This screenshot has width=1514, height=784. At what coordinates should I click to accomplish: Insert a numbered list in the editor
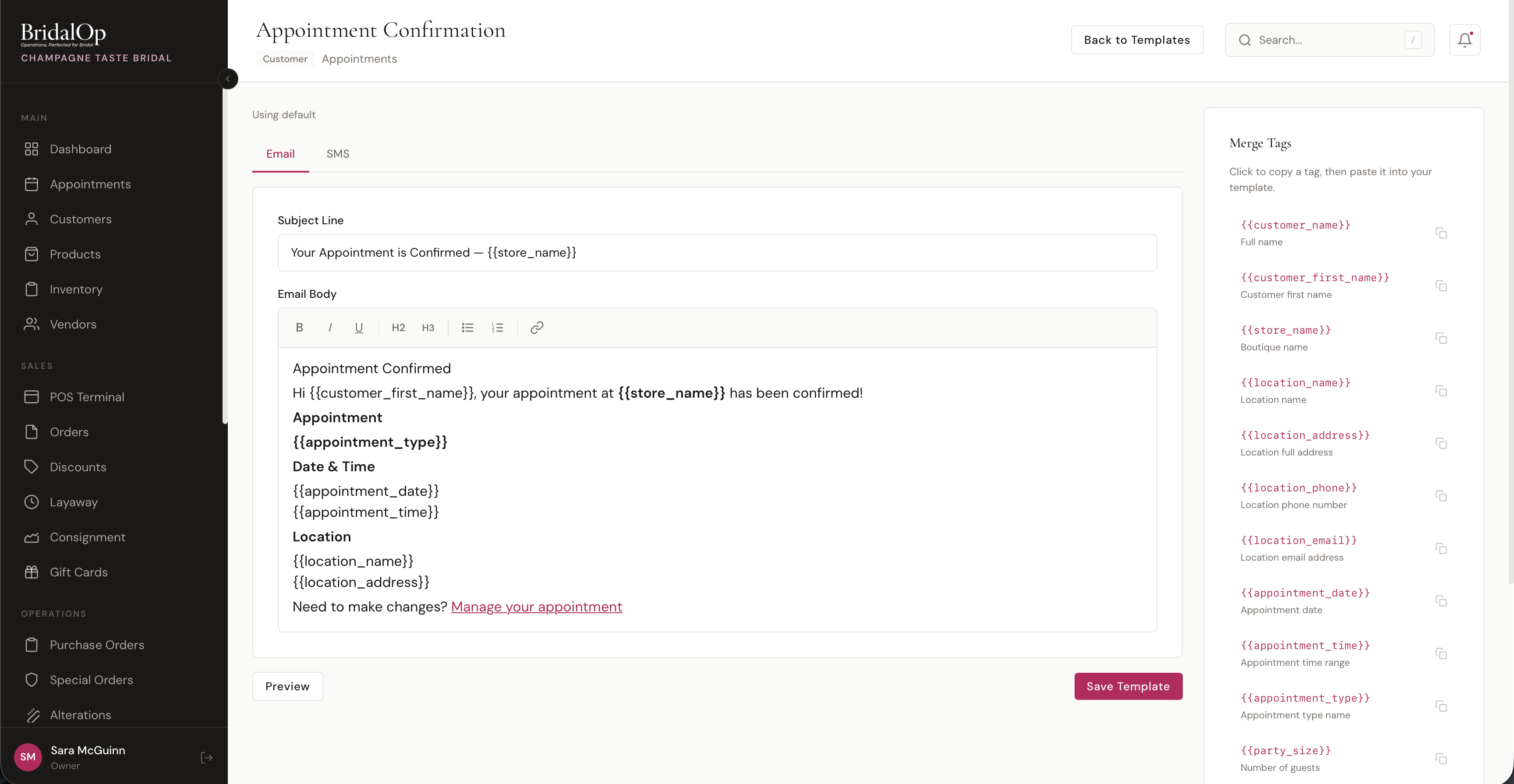tap(497, 327)
